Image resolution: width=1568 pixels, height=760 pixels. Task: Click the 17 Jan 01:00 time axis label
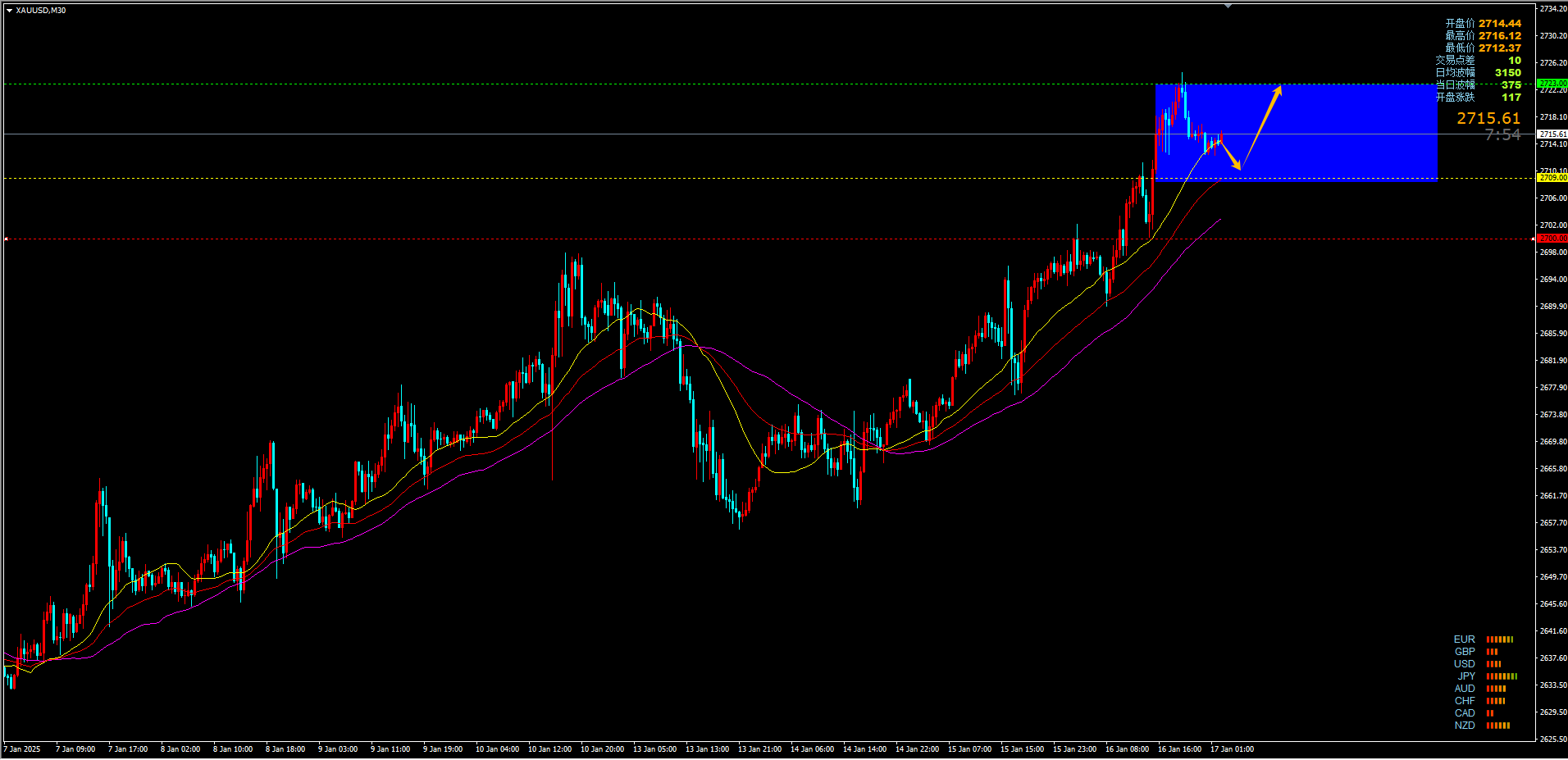(1232, 749)
